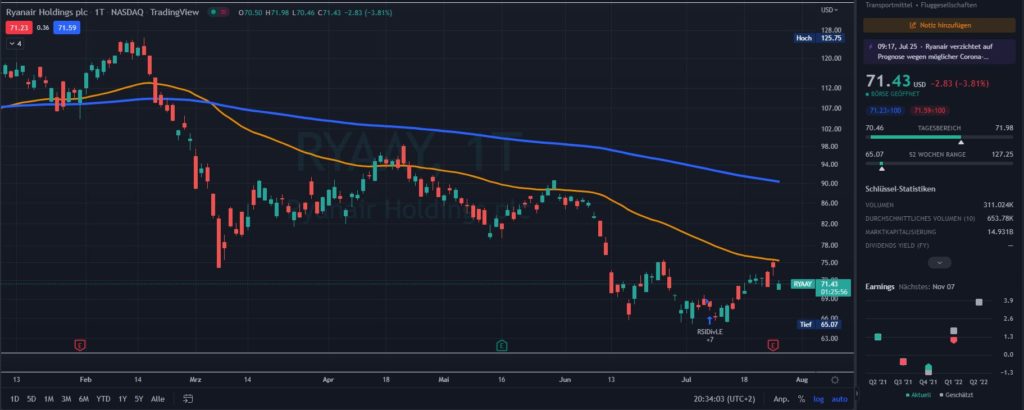
Task: Open the USD currency dropdown
Action: (x=829, y=10)
